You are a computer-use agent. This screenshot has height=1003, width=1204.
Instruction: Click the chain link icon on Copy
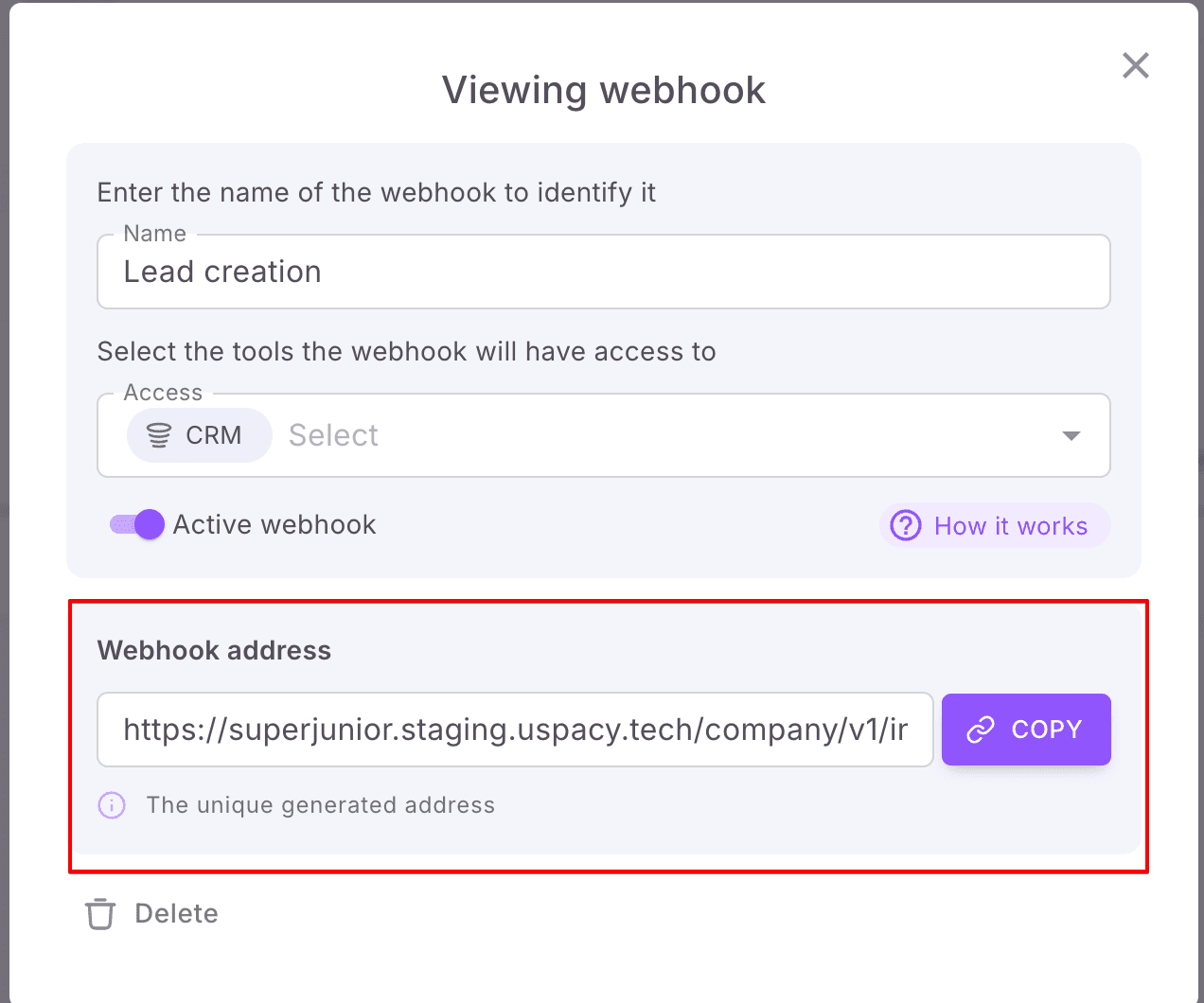click(981, 730)
